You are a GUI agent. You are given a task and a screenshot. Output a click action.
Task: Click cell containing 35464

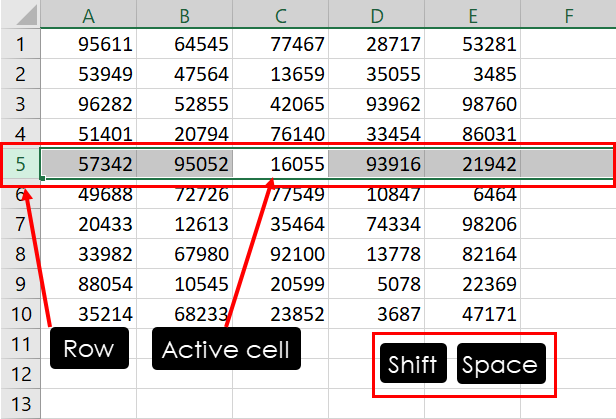280,224
